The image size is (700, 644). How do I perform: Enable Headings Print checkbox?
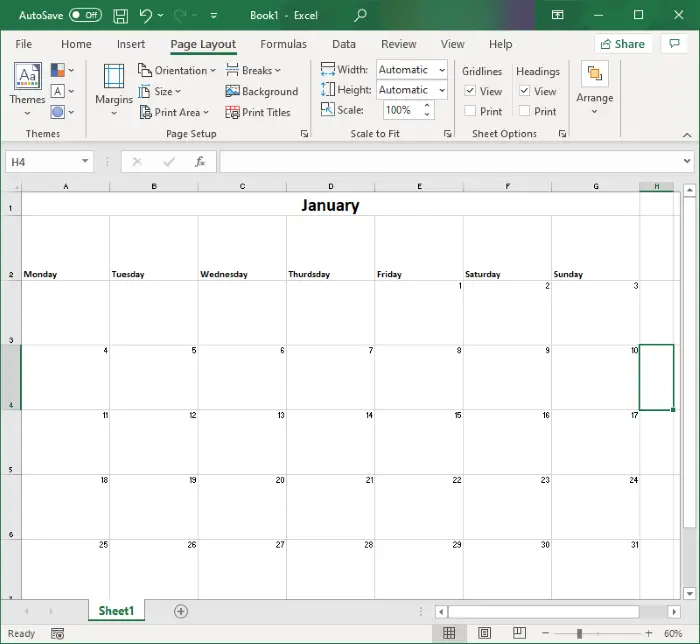525,111
